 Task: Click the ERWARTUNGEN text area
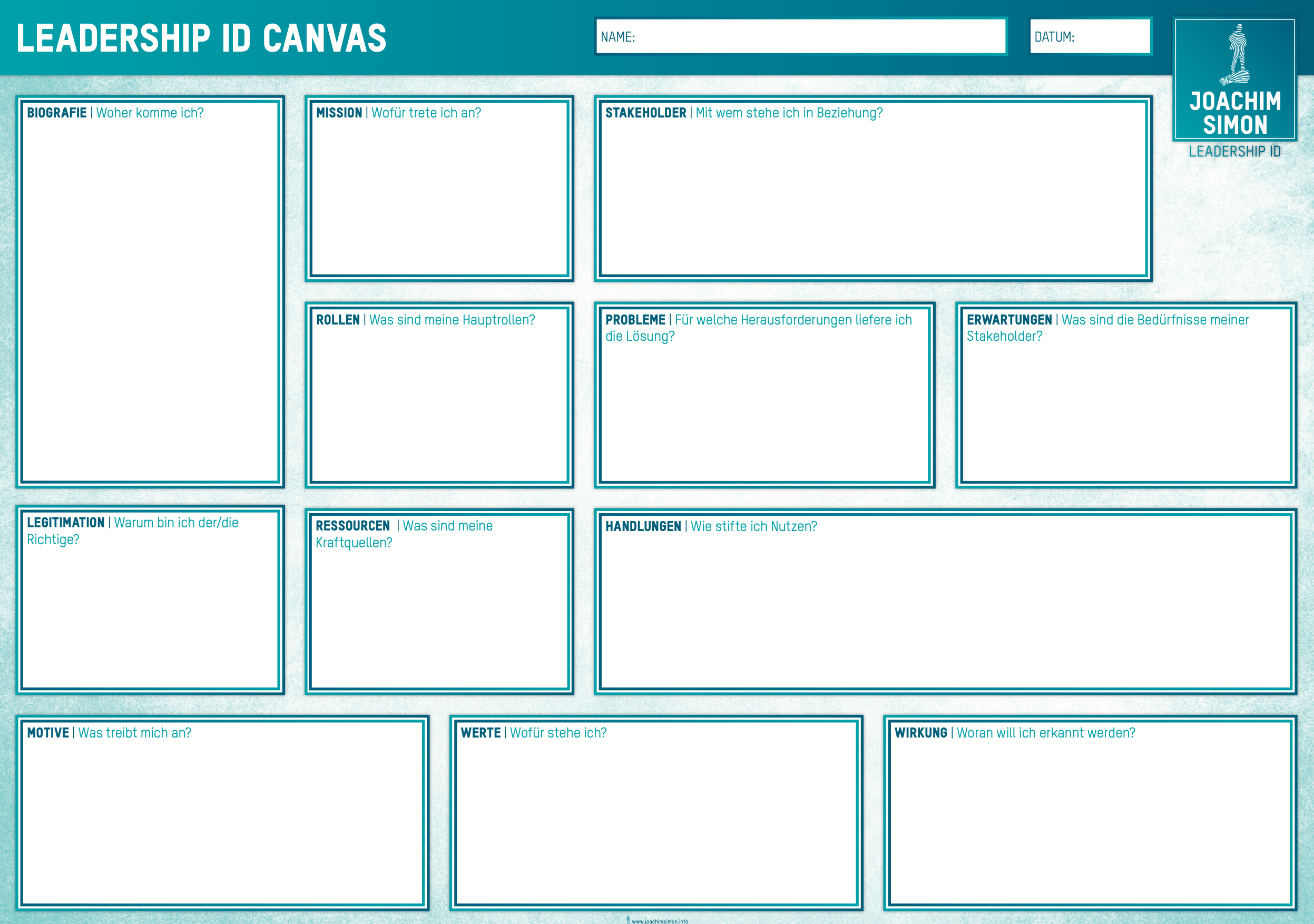click(x=1126, y=395)
